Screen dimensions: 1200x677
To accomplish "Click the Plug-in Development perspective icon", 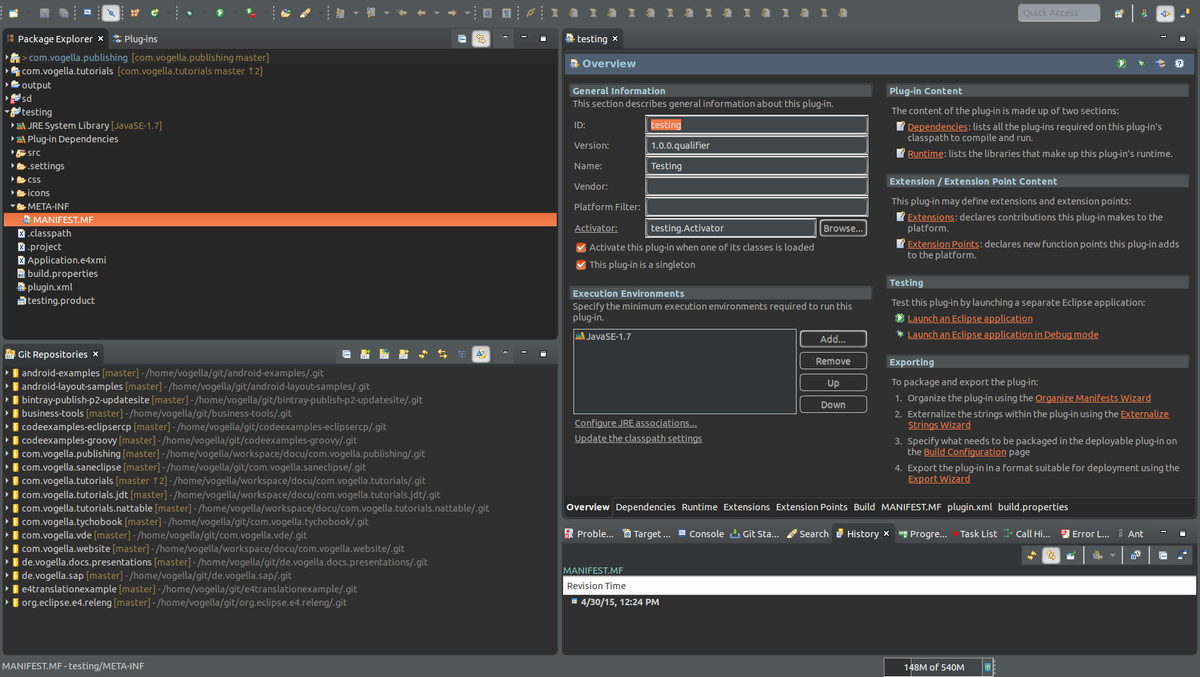I will pyautogui.click(x=1165, y=13).
